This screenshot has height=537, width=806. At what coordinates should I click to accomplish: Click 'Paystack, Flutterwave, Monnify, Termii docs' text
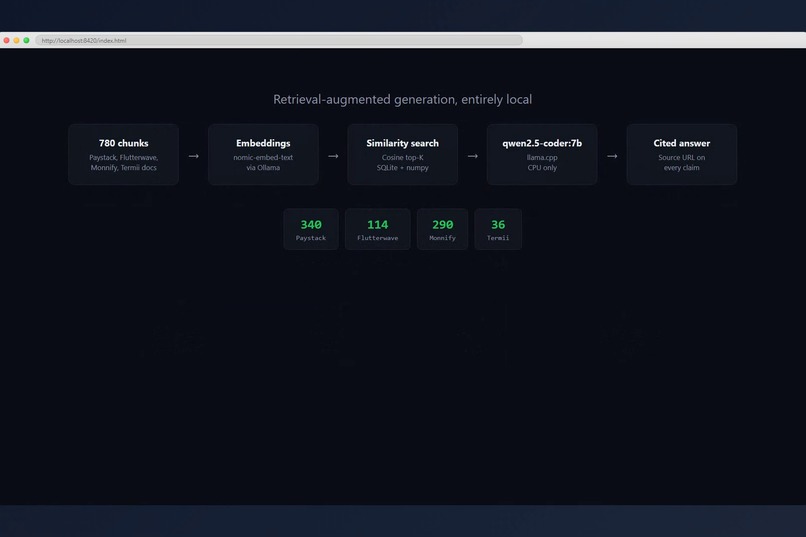pos(123,162)
